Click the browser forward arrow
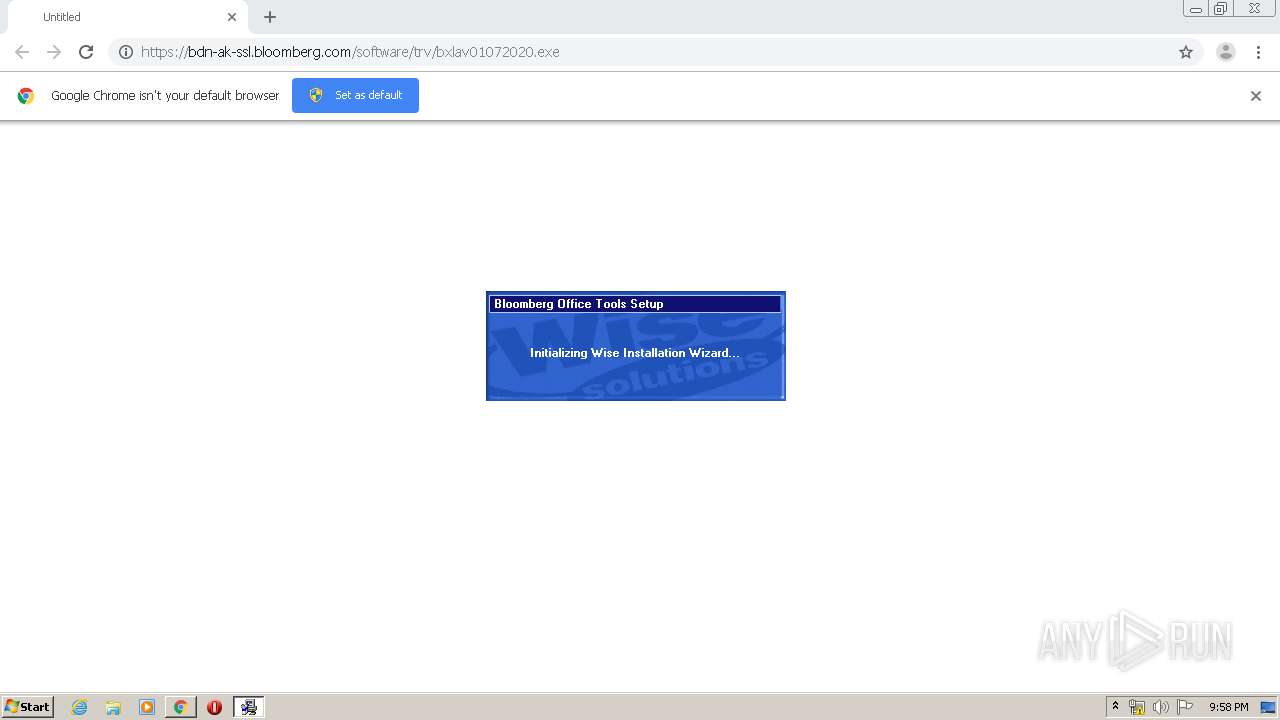 [x=54, y=52]
